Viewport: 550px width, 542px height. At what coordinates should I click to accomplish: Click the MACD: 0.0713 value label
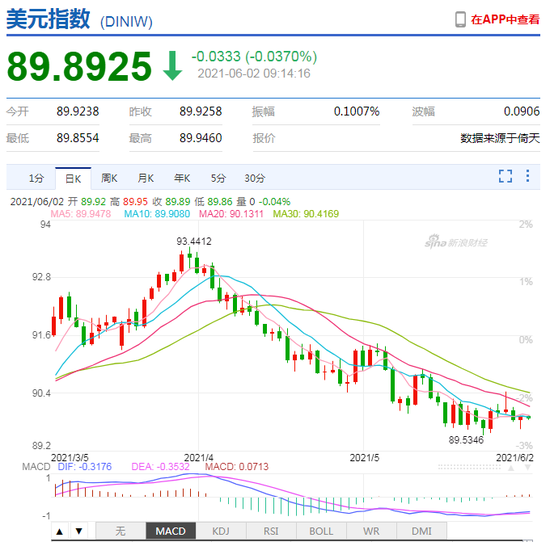(x=237, y=467)
